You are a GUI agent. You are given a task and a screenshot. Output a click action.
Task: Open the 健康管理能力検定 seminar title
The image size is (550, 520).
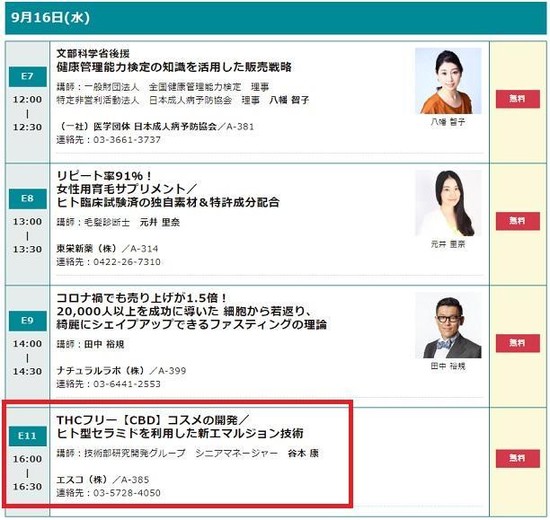click(174, 67)
